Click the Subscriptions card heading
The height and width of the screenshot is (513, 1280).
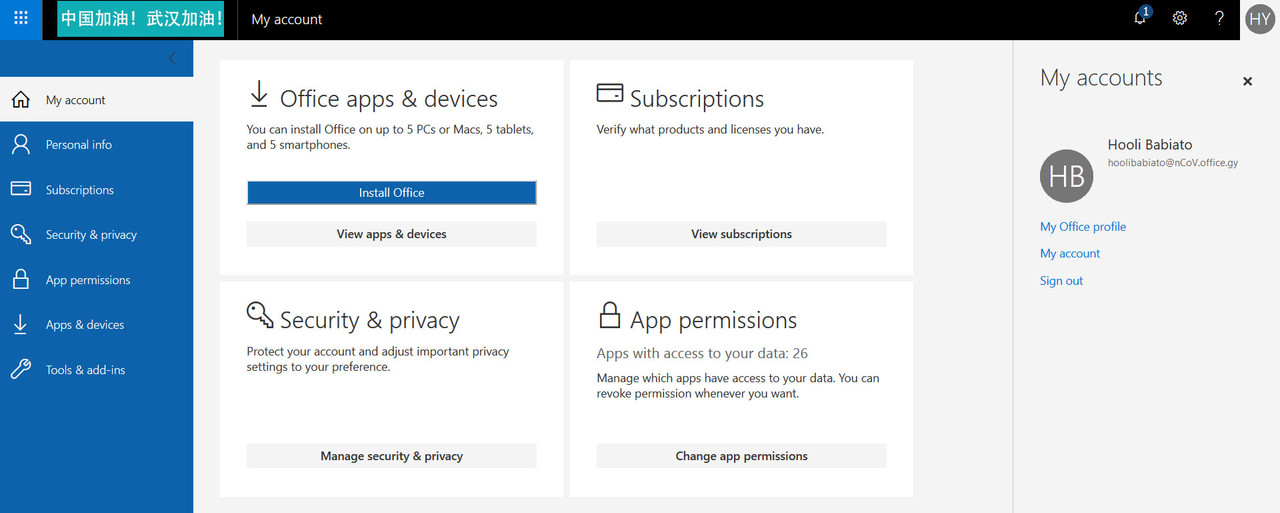click(x=697, y=99)
